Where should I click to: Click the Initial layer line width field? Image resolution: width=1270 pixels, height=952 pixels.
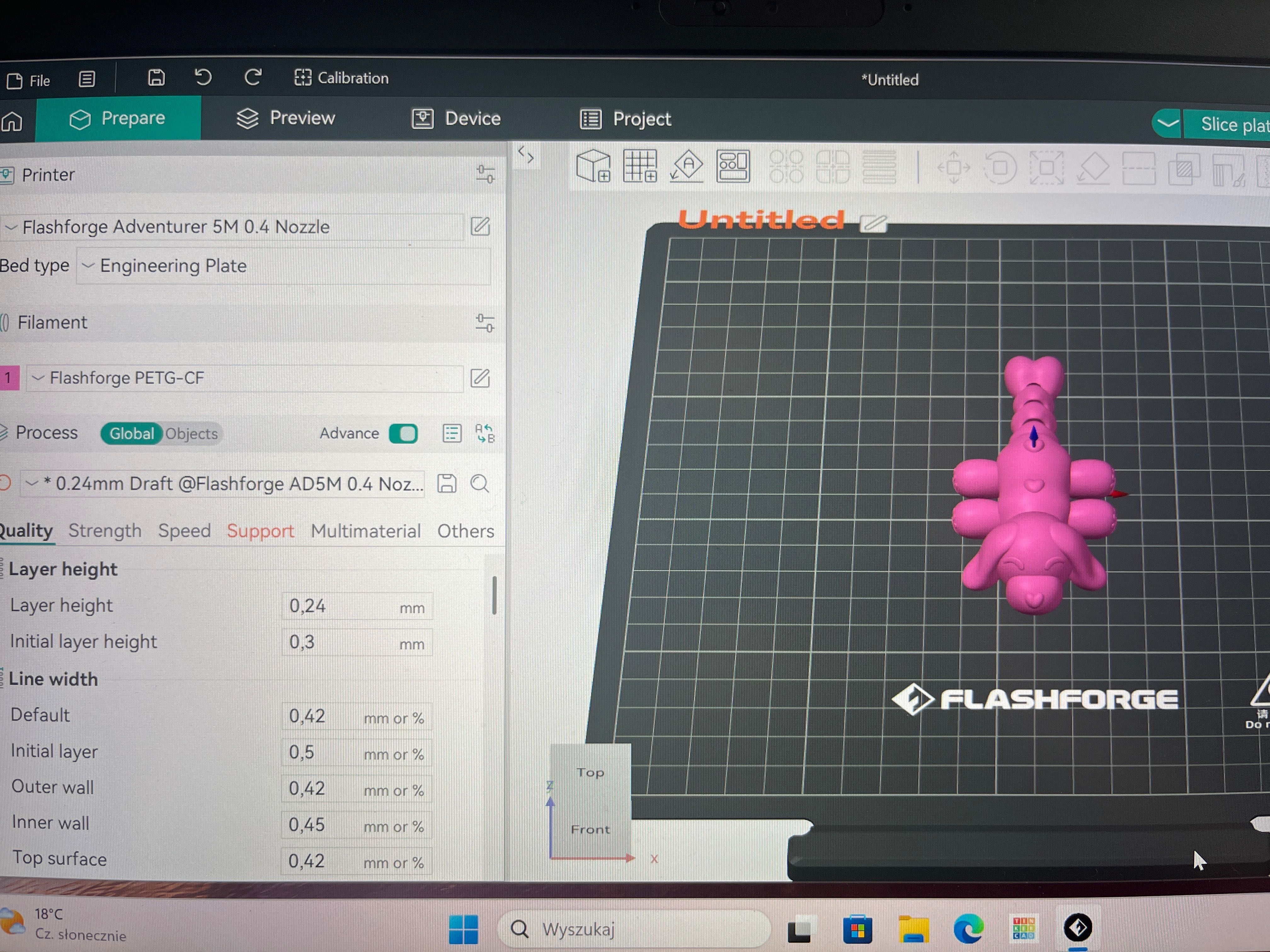pyautogui.click(x=357, y=752)
